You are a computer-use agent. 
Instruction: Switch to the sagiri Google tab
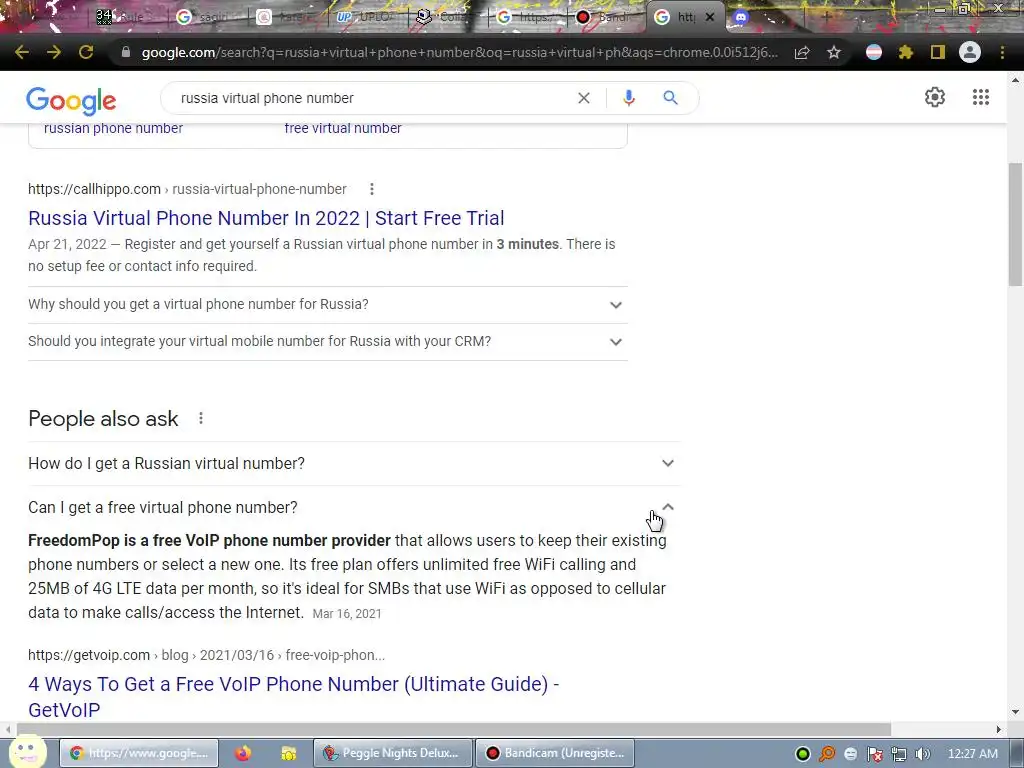[209, 17]
